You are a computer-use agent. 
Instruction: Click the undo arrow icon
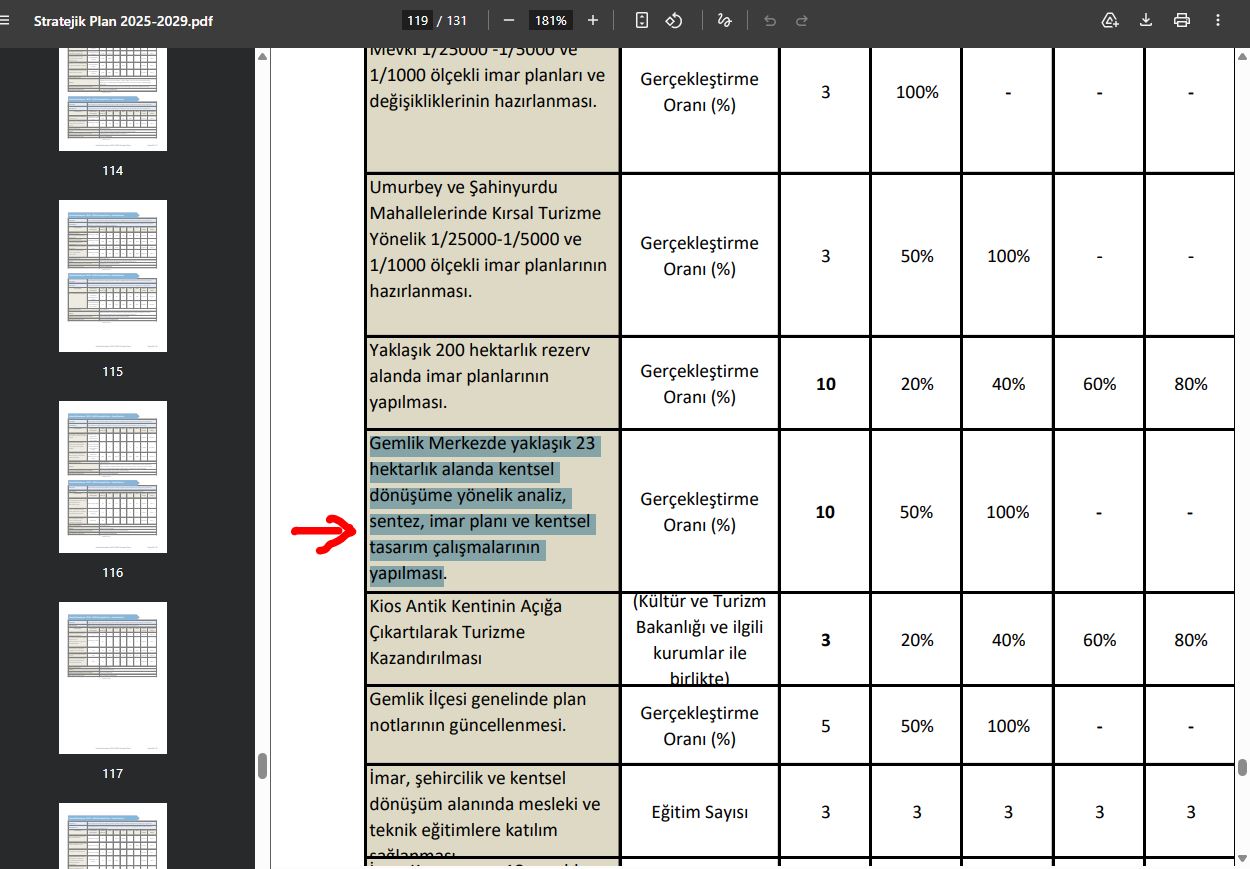769,20
